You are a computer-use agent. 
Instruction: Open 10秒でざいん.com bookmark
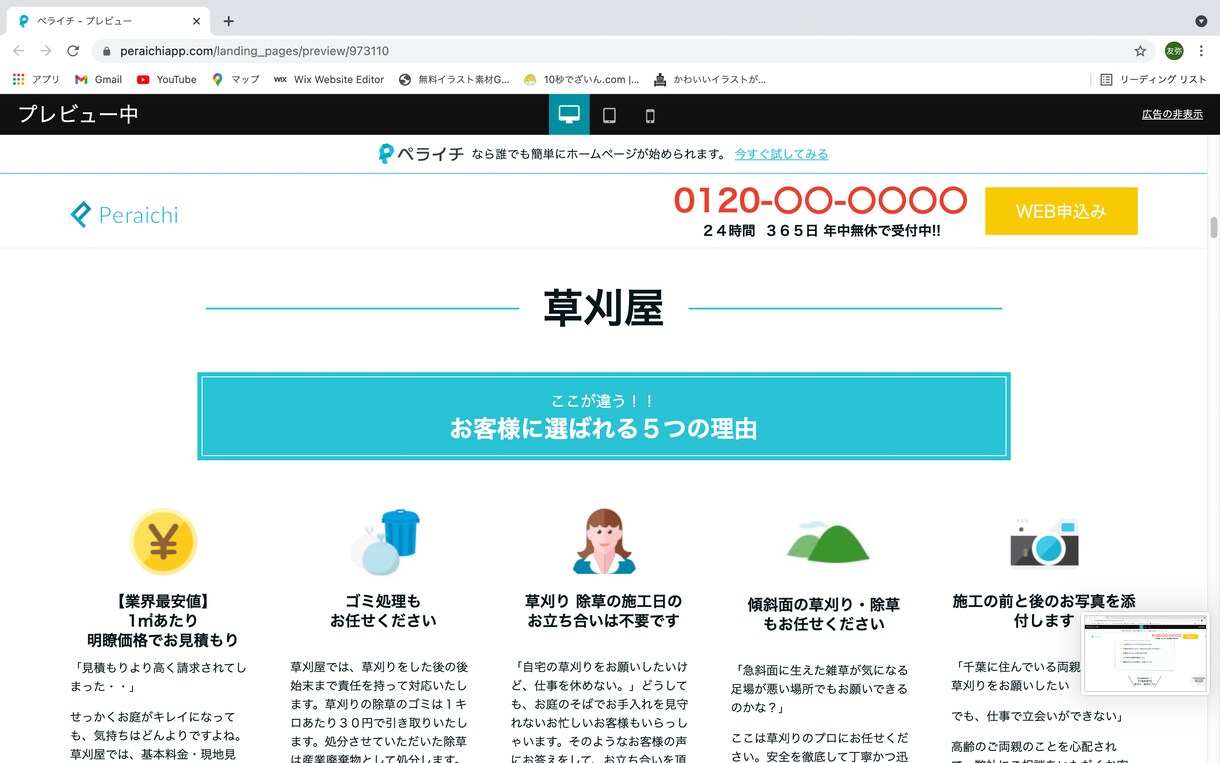pyautogui.click(x=581, y=79)
